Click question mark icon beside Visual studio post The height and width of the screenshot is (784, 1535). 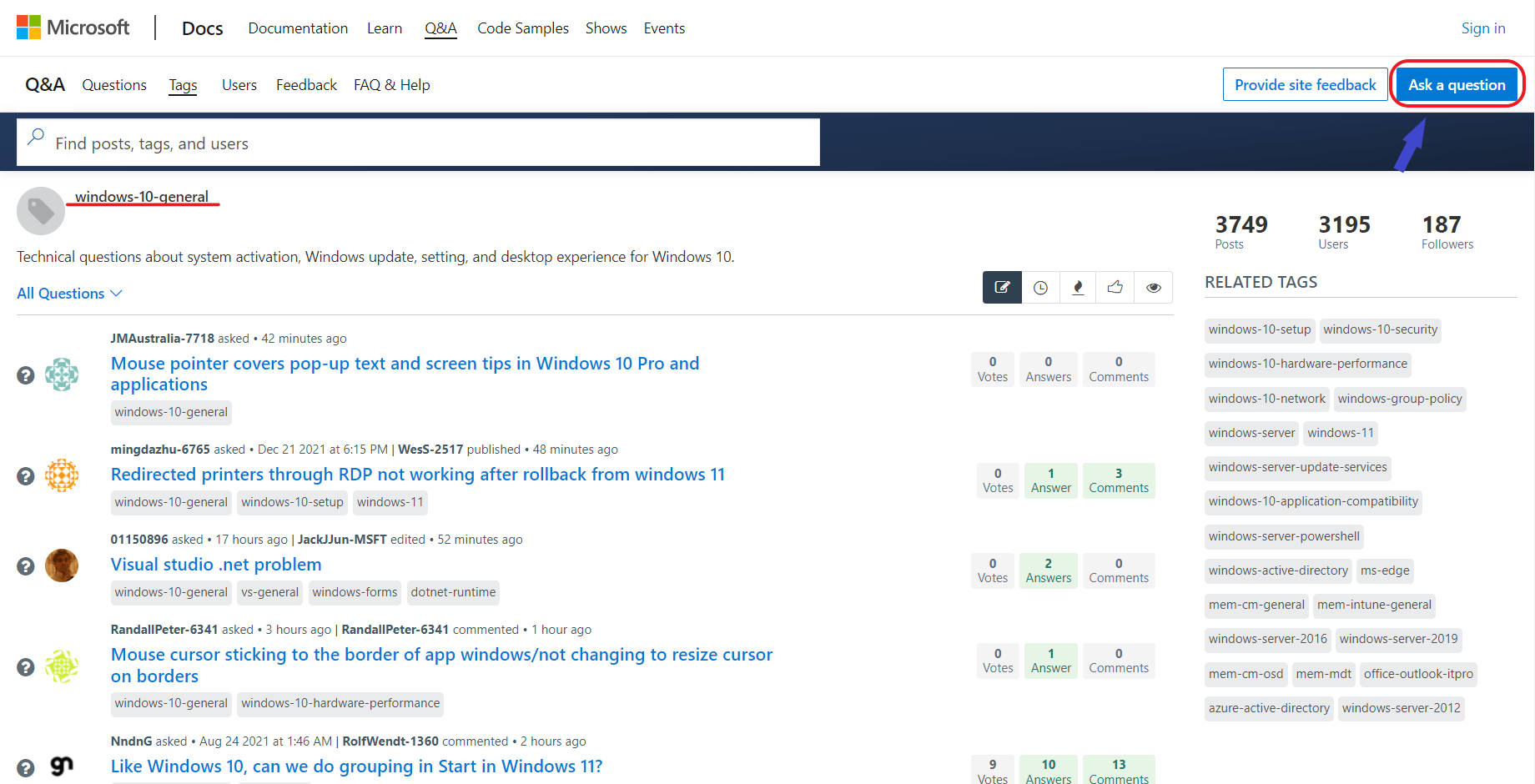point(26,566)
